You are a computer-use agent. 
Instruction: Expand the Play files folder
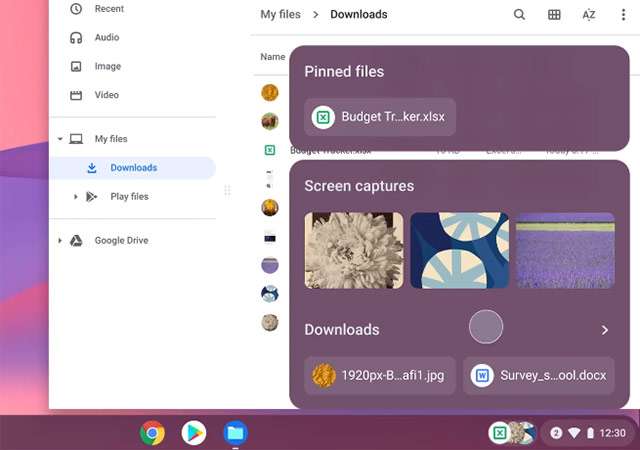point(76,197)
